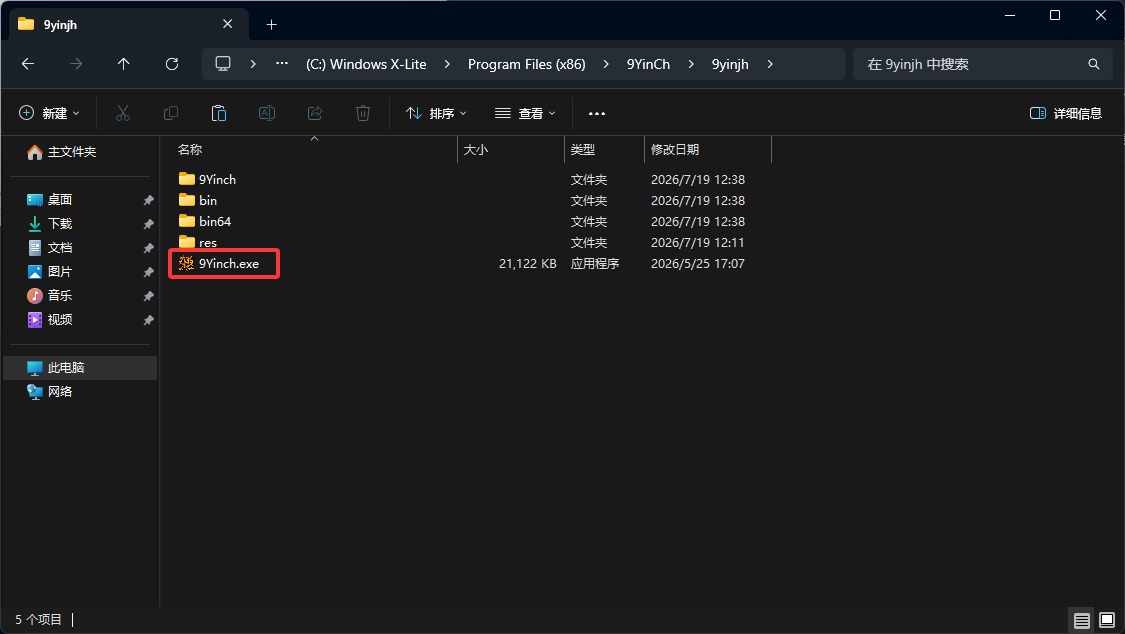
Task: Click the Delete trash icon
Action: click(363, 113)
